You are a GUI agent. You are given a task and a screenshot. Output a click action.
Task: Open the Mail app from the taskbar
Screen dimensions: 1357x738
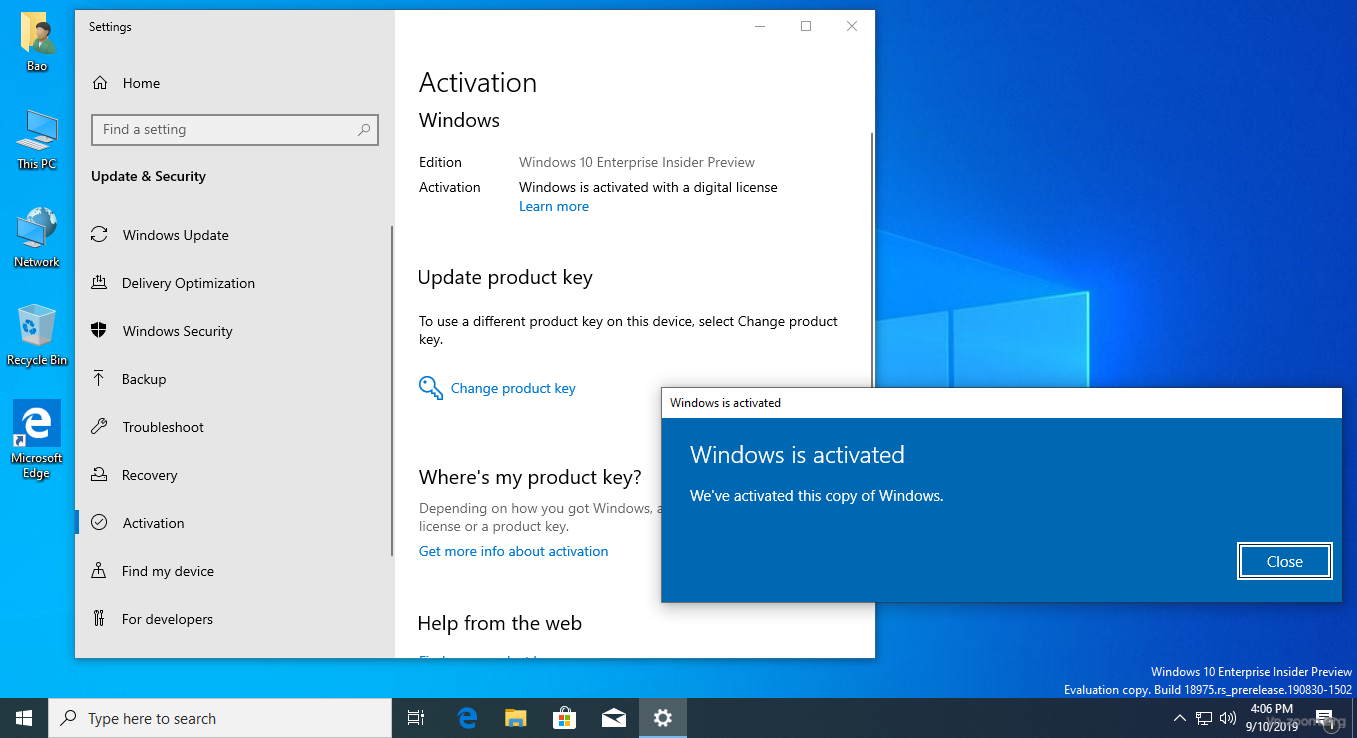614,718
